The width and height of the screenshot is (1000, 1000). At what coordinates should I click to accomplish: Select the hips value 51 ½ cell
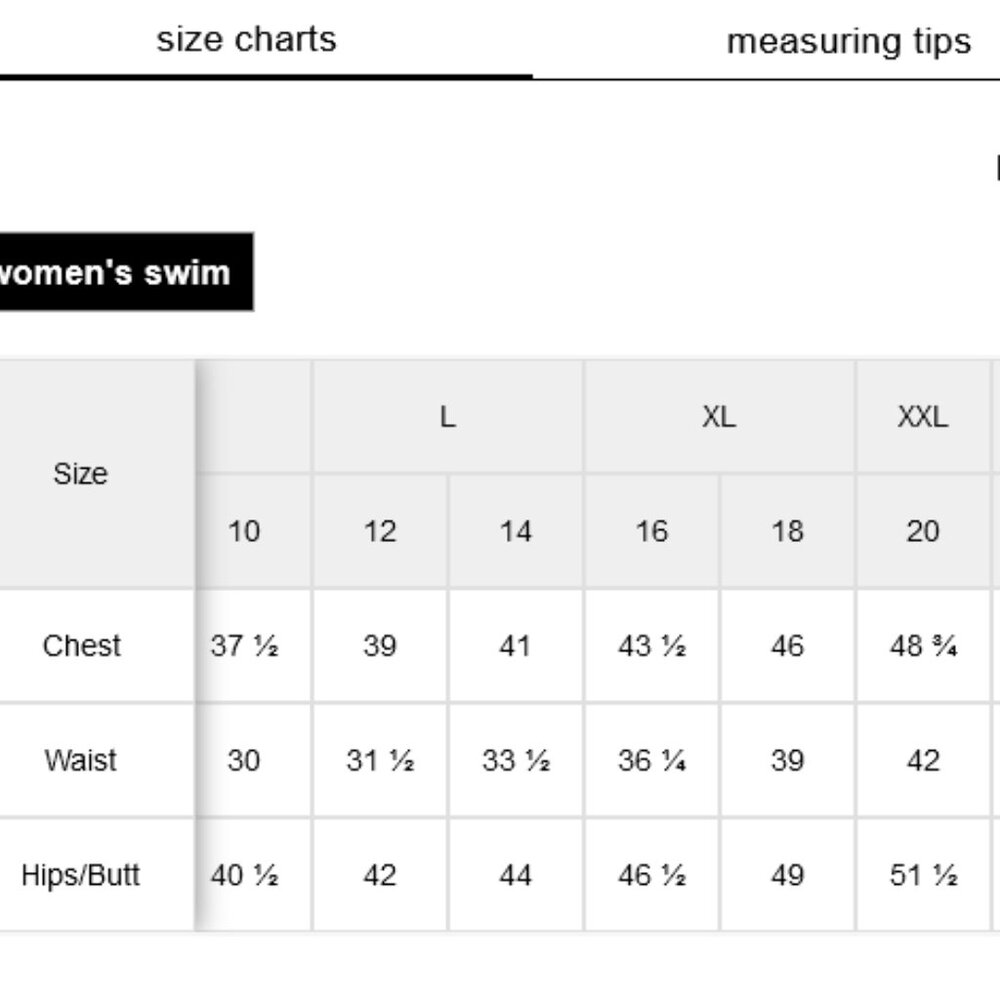(923, 875)
